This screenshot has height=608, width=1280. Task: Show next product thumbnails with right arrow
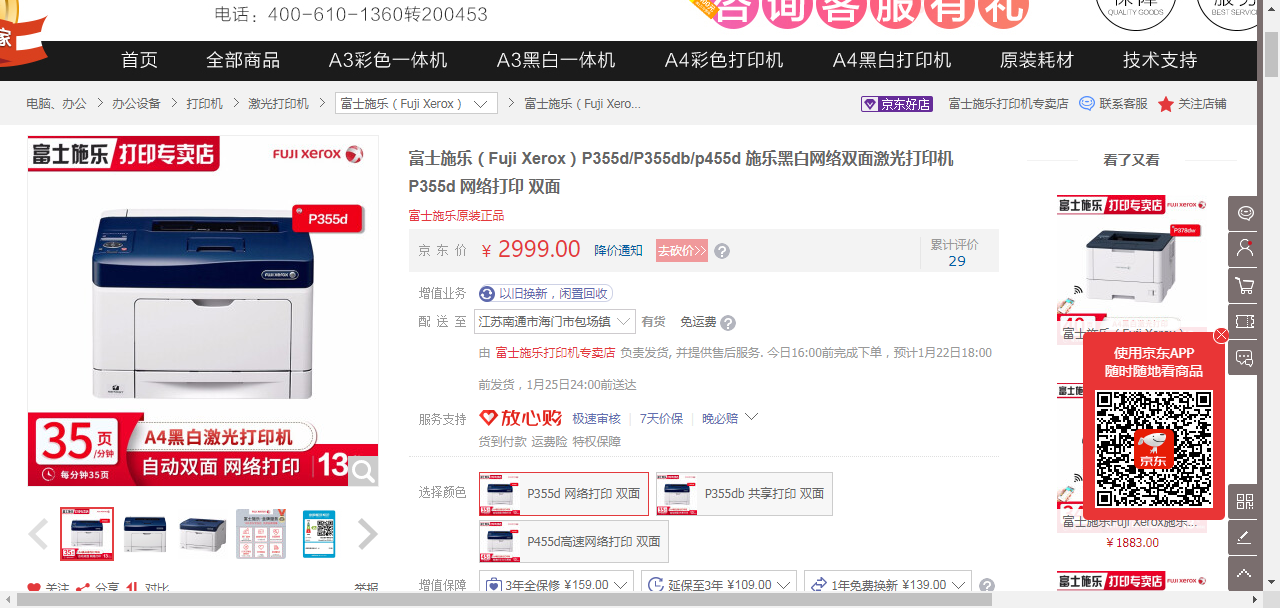point(367,534)
